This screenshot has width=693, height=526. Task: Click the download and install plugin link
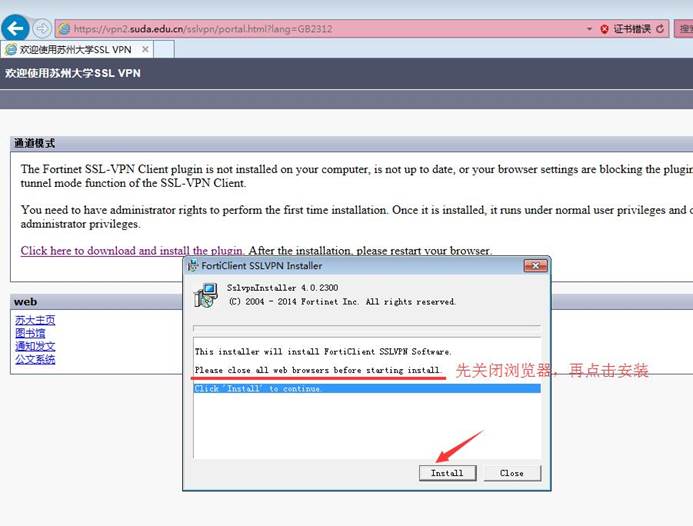[x=132, y=251]
